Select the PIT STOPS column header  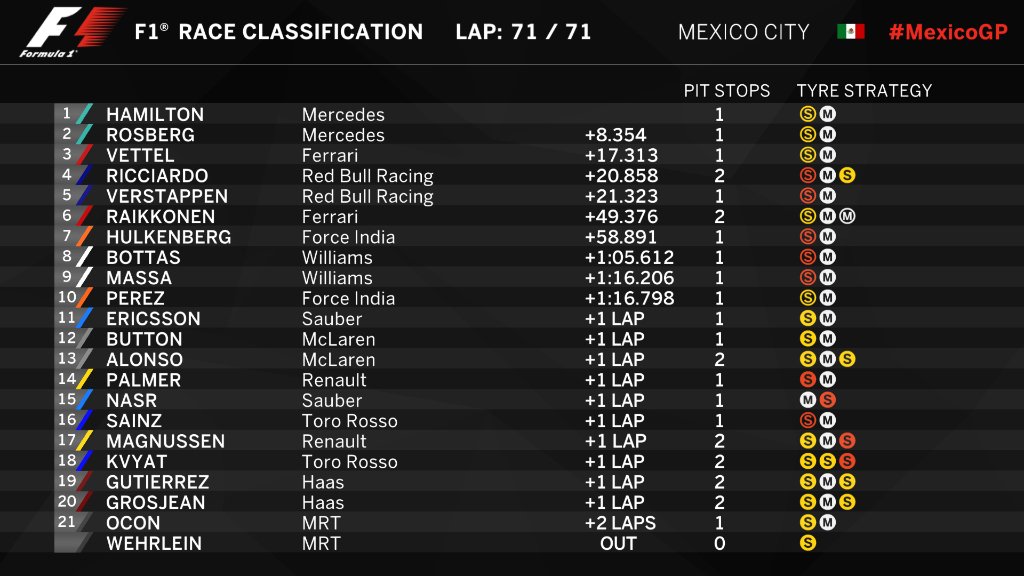pyautogui.click(x=727, y=91)
